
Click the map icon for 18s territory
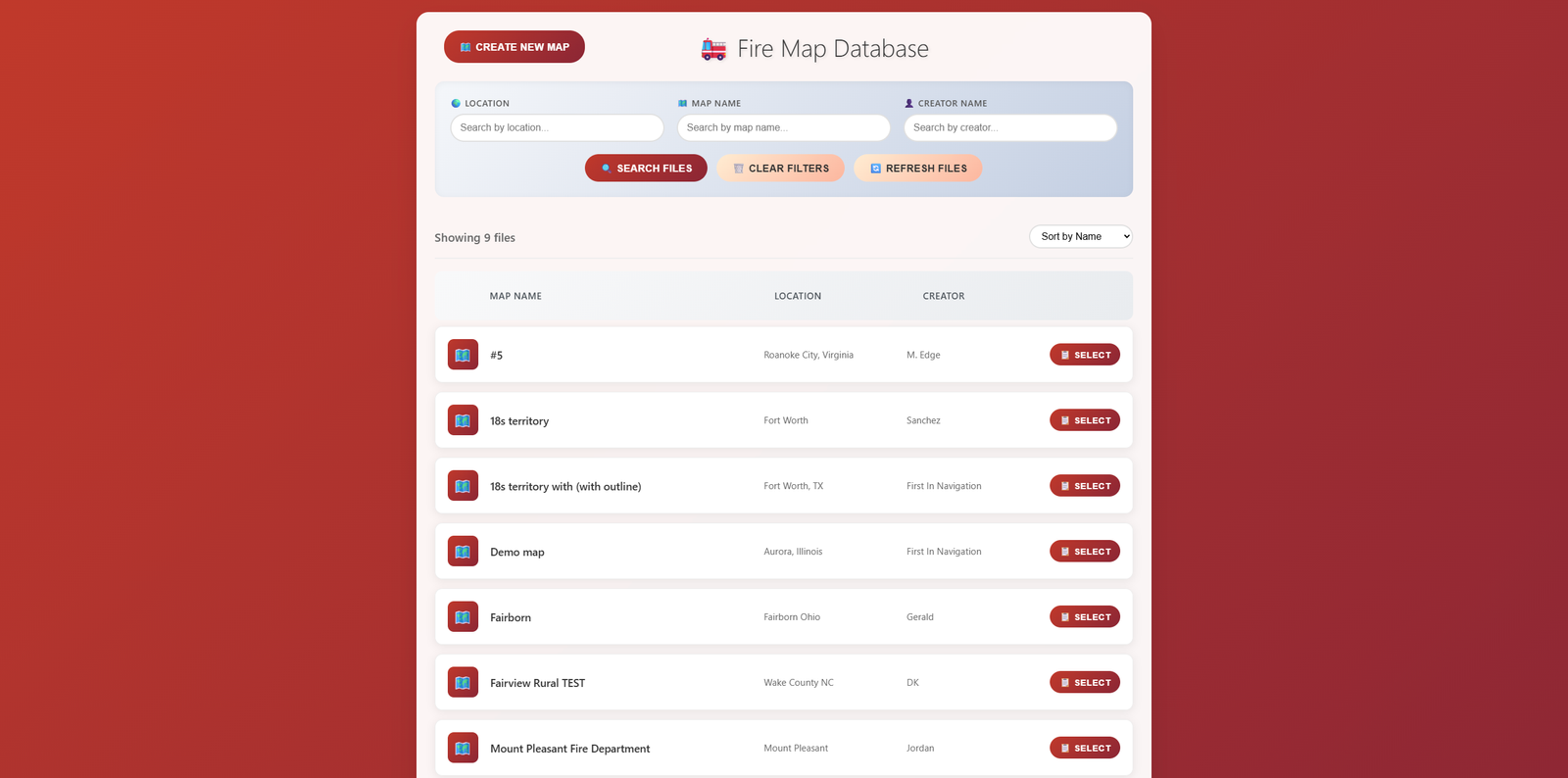click(x=463, y=420)
